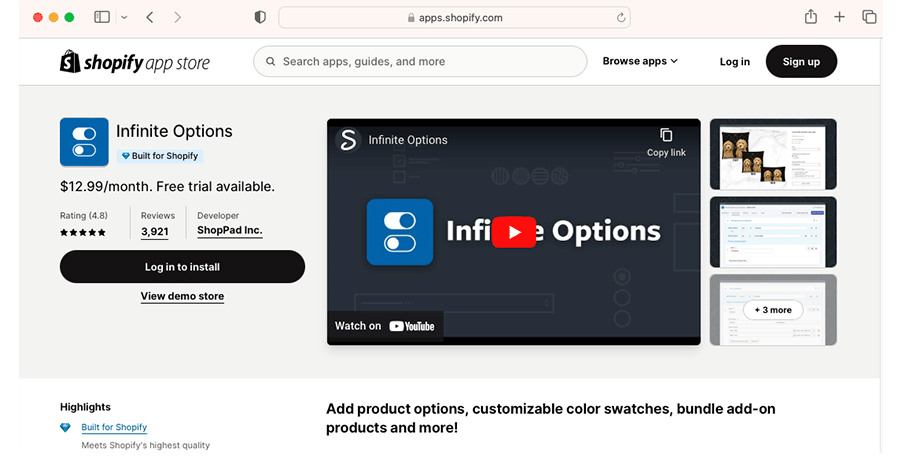Viewport: 900px width, 470px height.
Task: Click the Built for Shopify badge
Action: (160, 156)
